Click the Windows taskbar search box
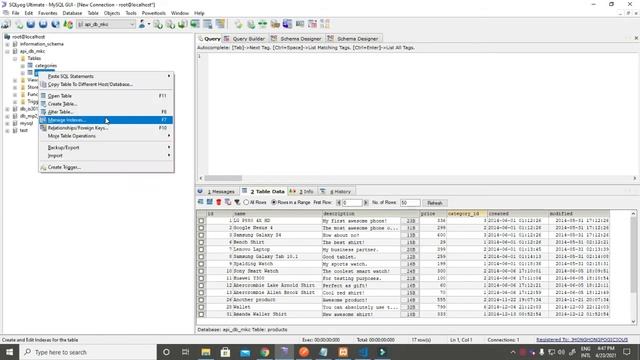The image size is (640, 360). (88, 352)
